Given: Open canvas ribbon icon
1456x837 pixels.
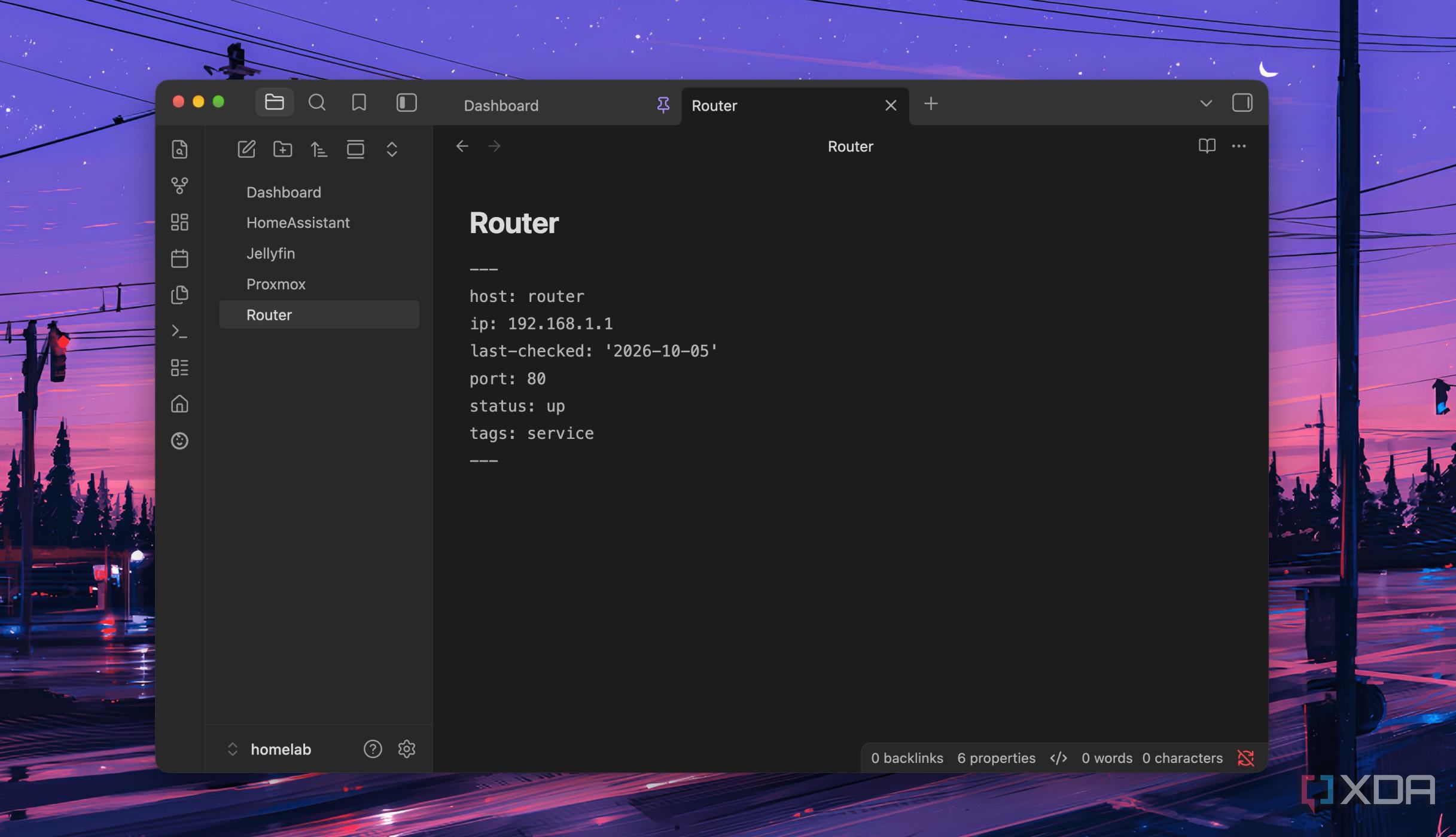Looking at the screenshot, I should 179,222.
